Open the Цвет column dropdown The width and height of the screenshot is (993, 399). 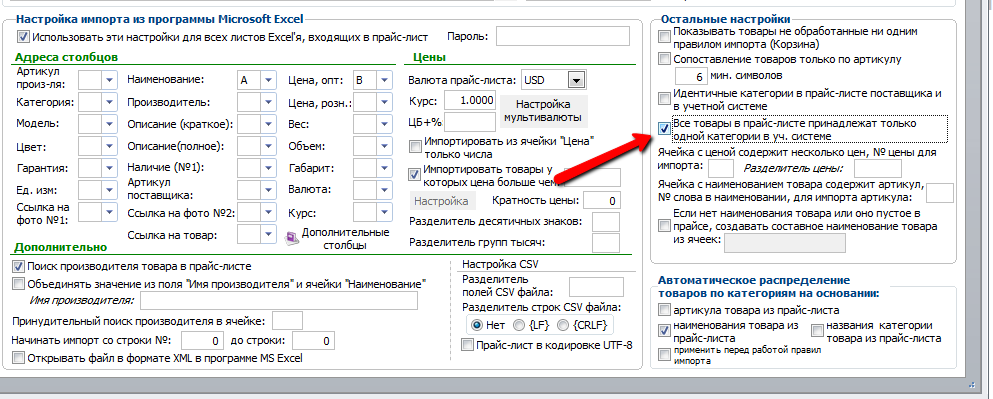110,147
